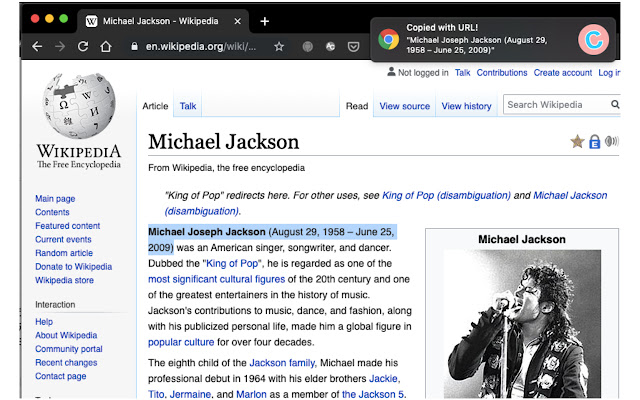Click "From Wikipedia, the free encyclopedia" text

(x=226, y=168)
